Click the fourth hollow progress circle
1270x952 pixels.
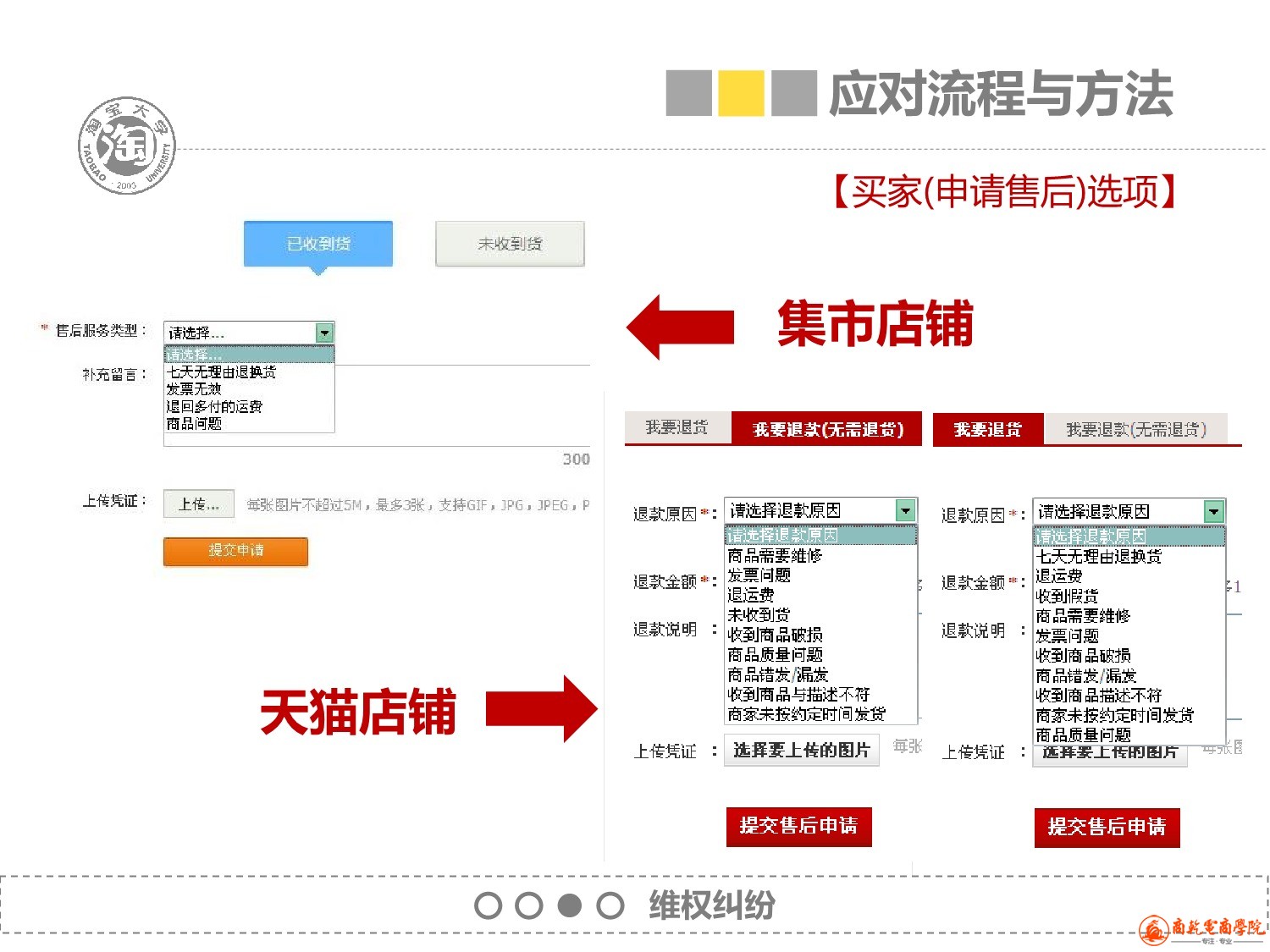coord(610,905)
